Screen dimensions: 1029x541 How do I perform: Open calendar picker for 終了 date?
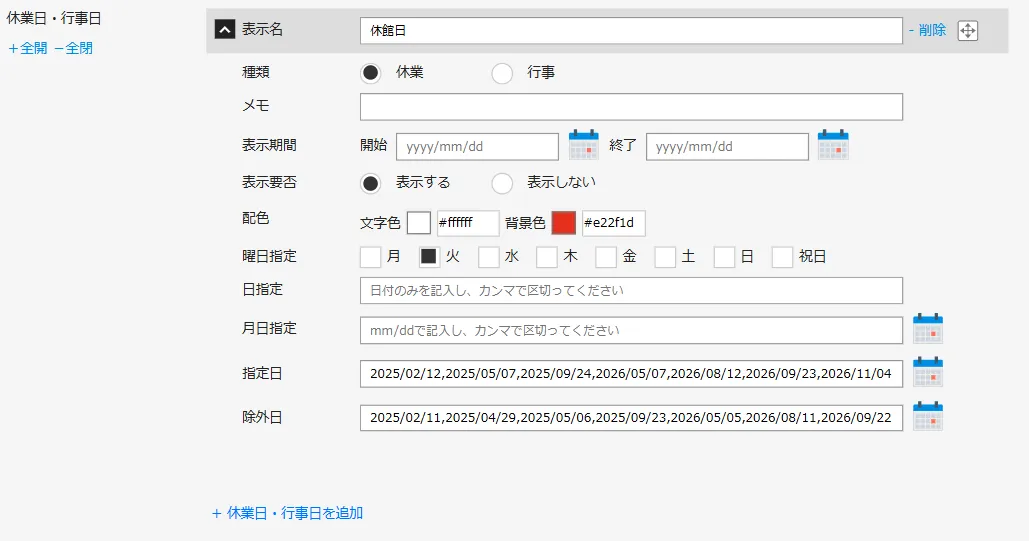[x=832, y=146]
